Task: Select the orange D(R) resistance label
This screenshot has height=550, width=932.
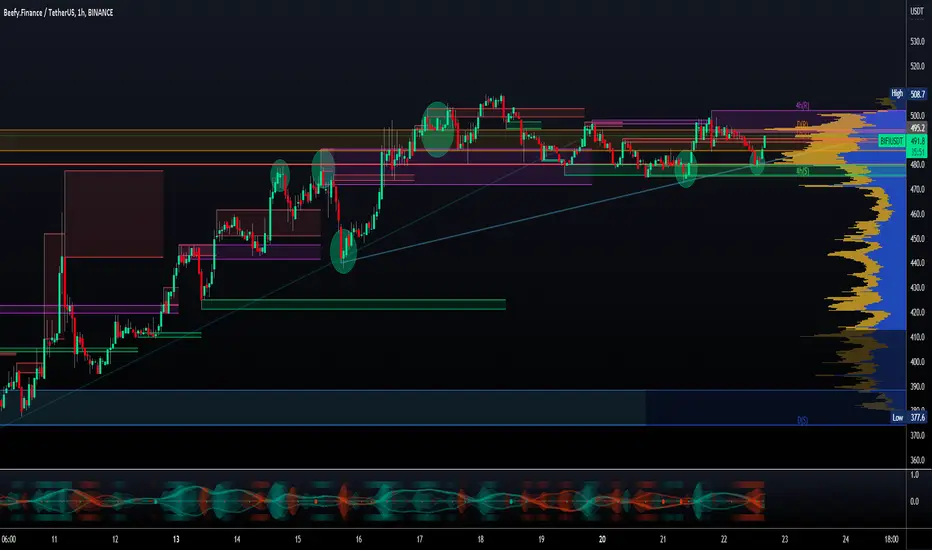Action: 802,124
